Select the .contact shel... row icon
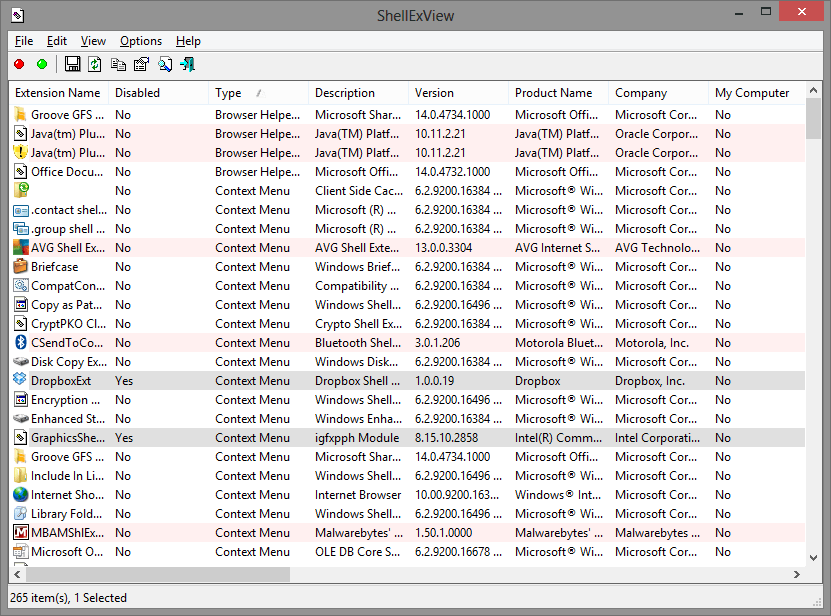The width and height of the screenshot is (831, 616). [x=20, y=210]
